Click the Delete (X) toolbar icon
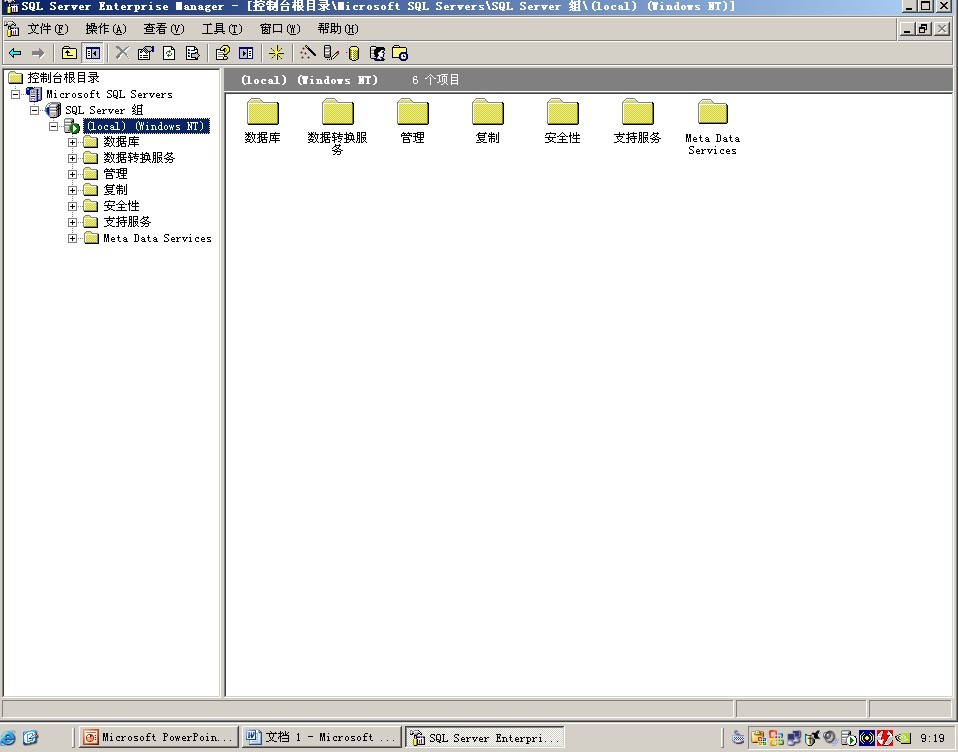 (122, 53)
